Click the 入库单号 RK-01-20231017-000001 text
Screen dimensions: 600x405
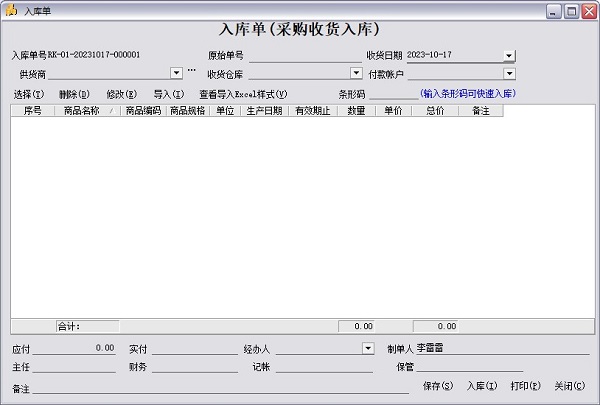[x=76, y=55]
